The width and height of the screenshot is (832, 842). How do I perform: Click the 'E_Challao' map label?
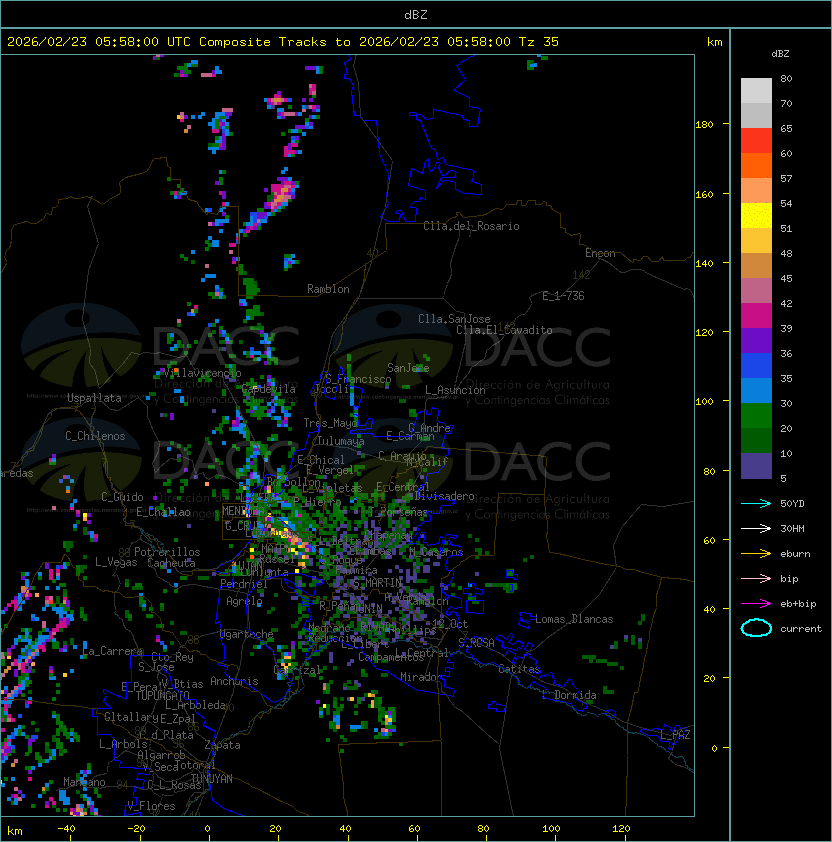[163, 512]
